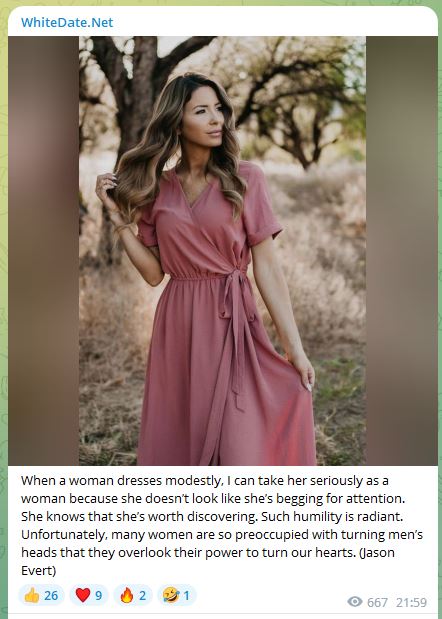The width and height of the screenshot is (442, 619).
Task: Open the WhiteDate.Net channel name link
Action: point(67,22)
